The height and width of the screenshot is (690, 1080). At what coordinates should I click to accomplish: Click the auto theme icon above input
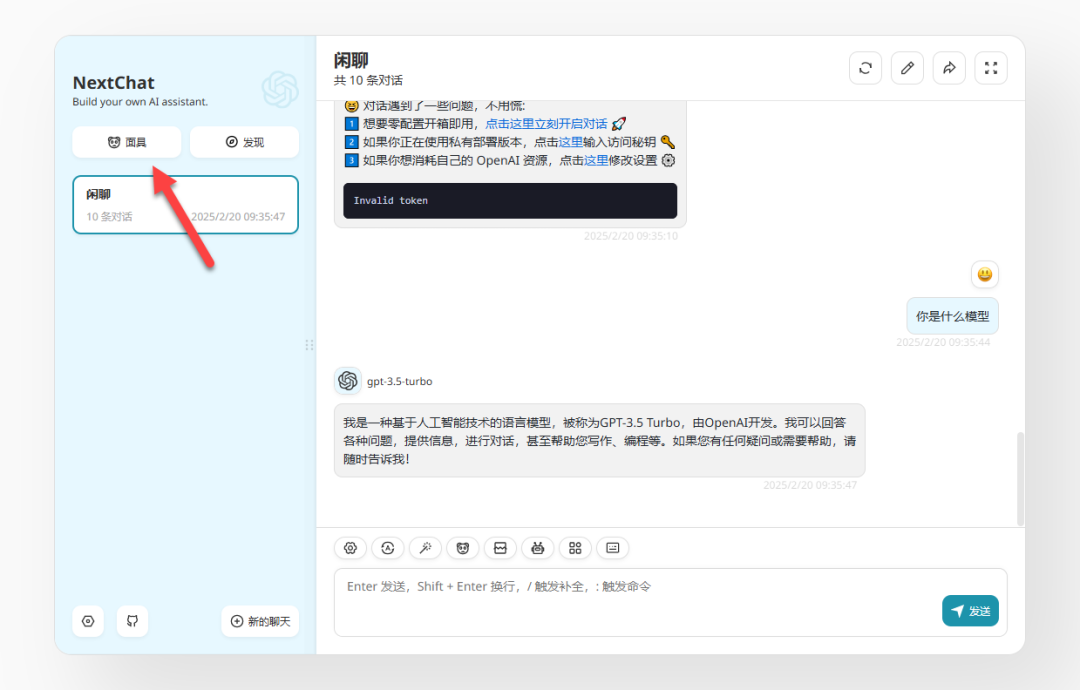(x=388, y=548)
